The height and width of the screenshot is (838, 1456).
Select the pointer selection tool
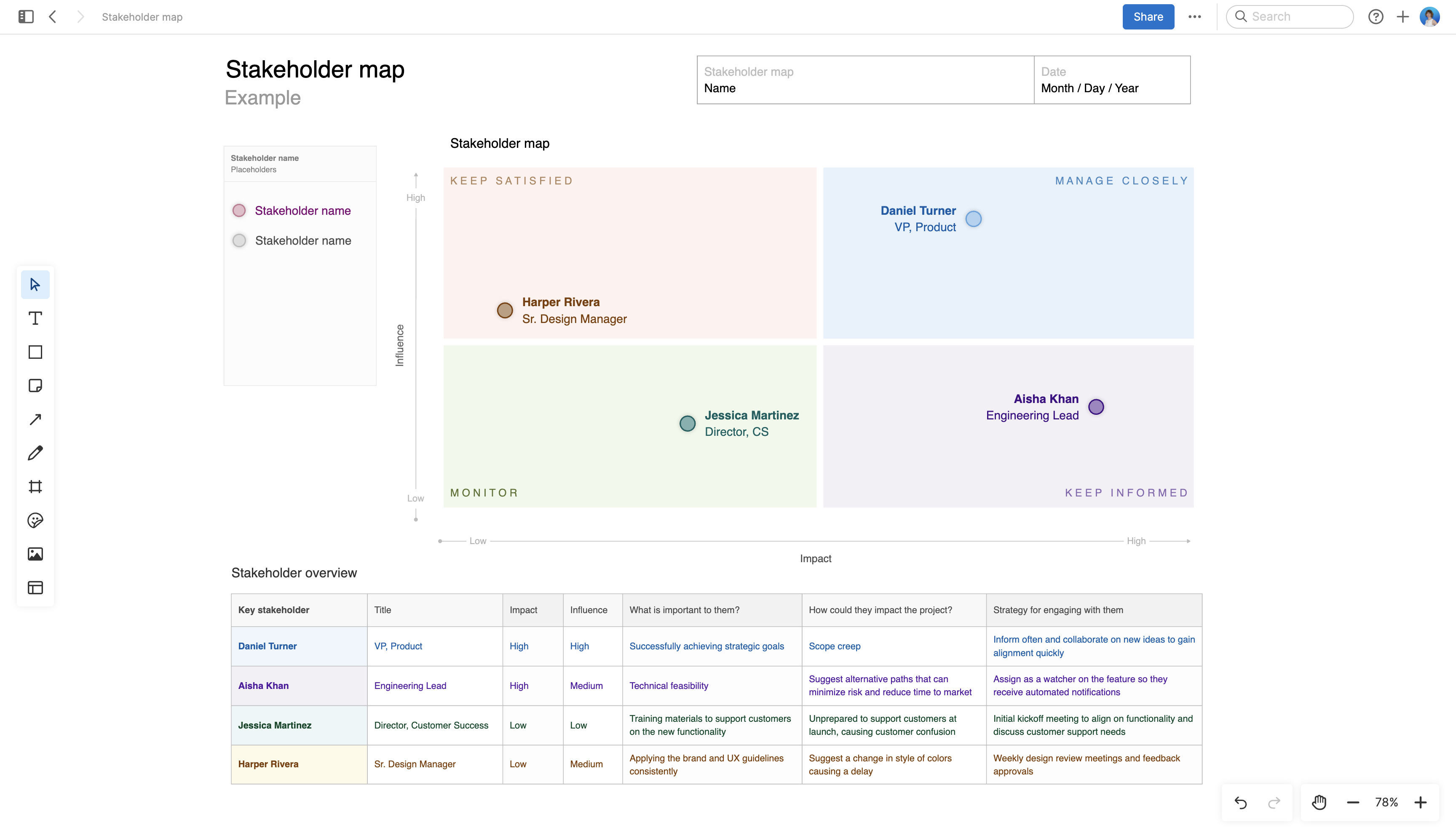[x=35, y=284]
